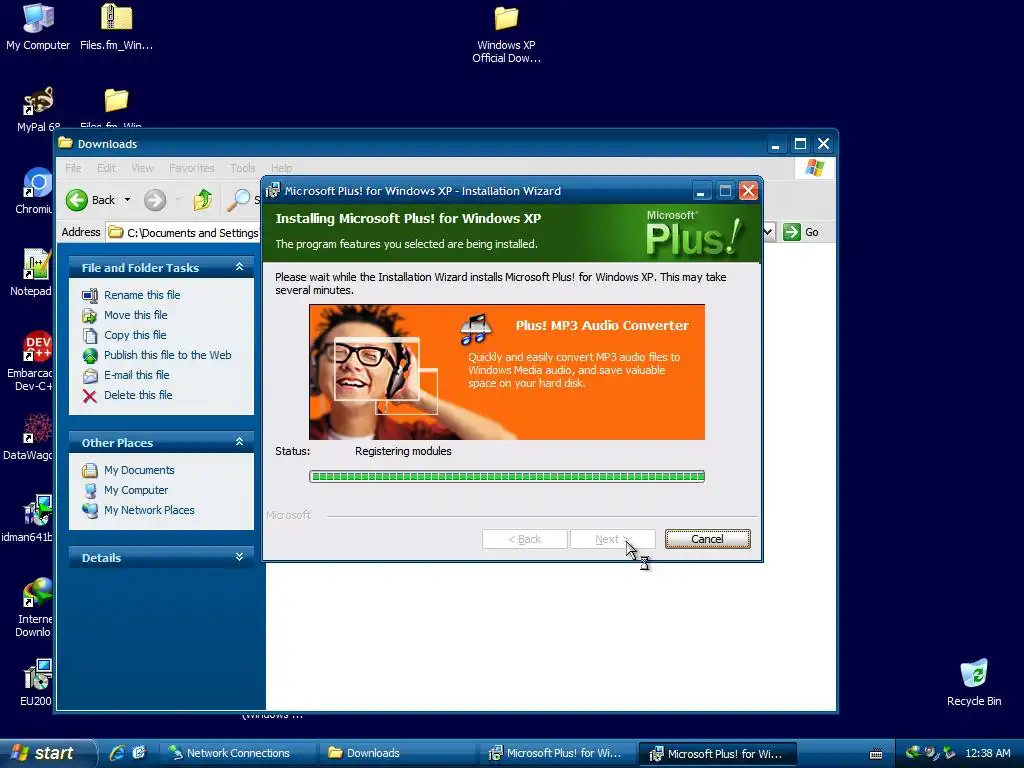Switch to Downloads taskbar button
Image resolution: width=1024 pixels, height=768 pixels.
coord(398,753)
